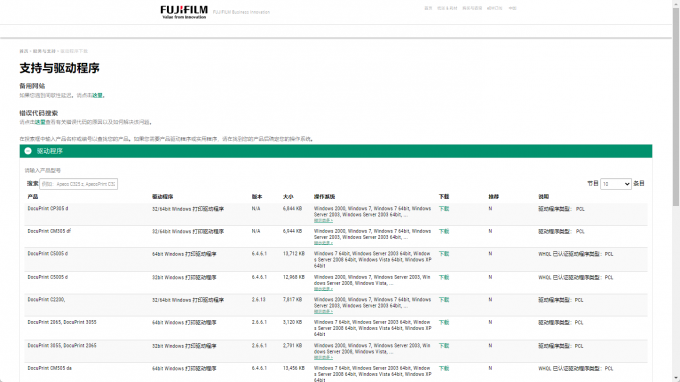The image size is (680, 382).
Task: Open 首页 in the top navigation menu
Action: tap(428, 8)
